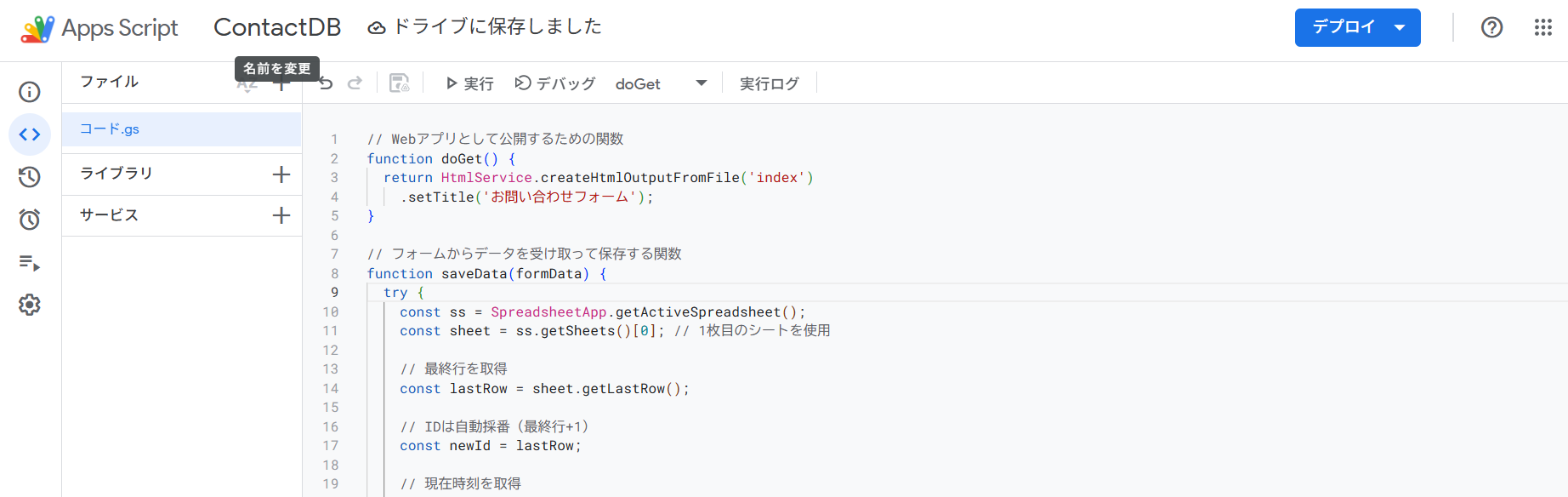Click the Save project disk icon

tap(400, 83)
